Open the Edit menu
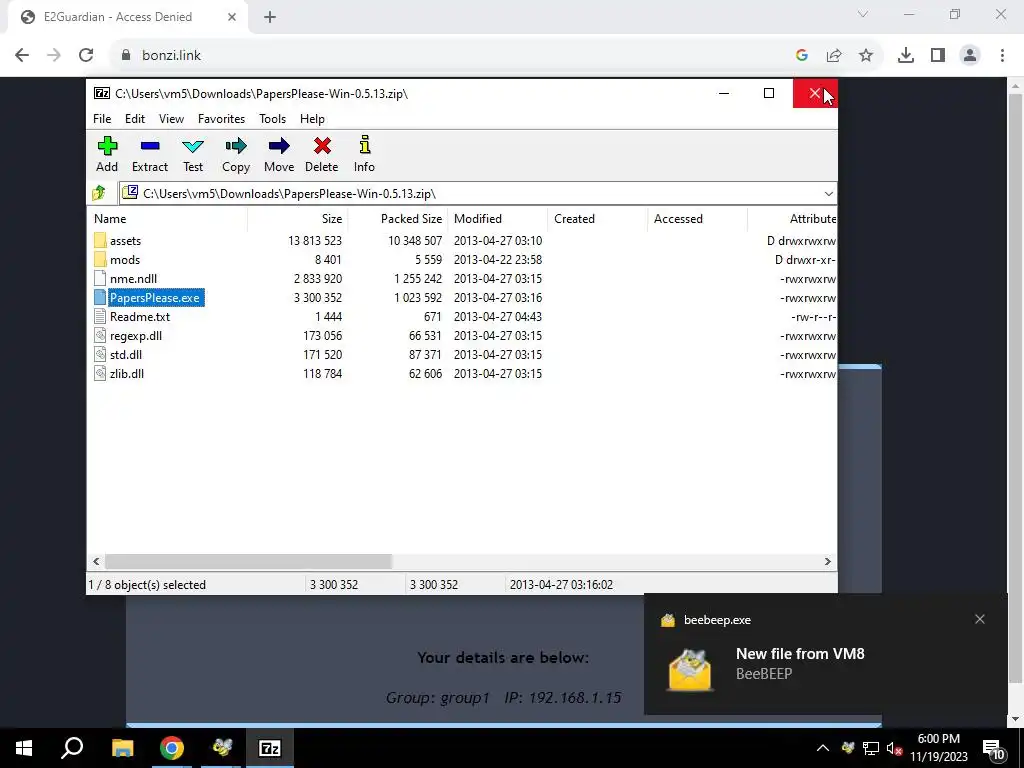 [135, 119]
